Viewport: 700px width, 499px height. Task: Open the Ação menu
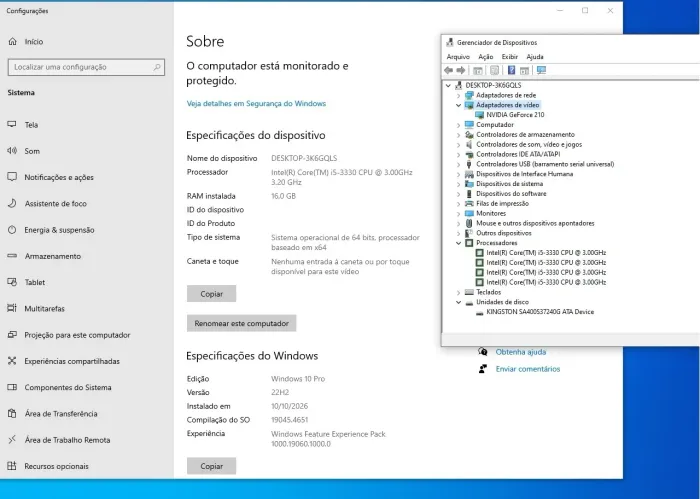(x=486, y=57)
